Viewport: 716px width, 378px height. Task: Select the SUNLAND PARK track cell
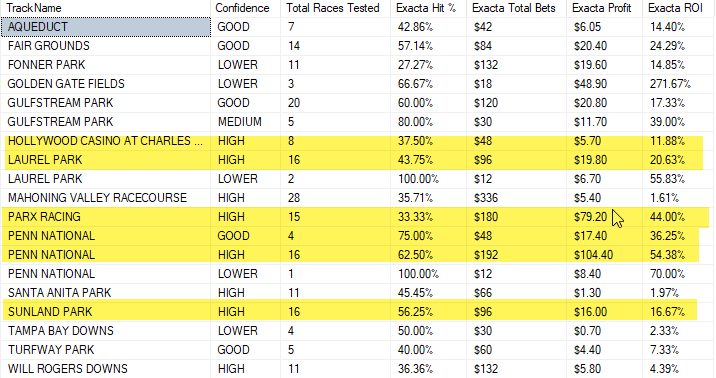point(105,312)
